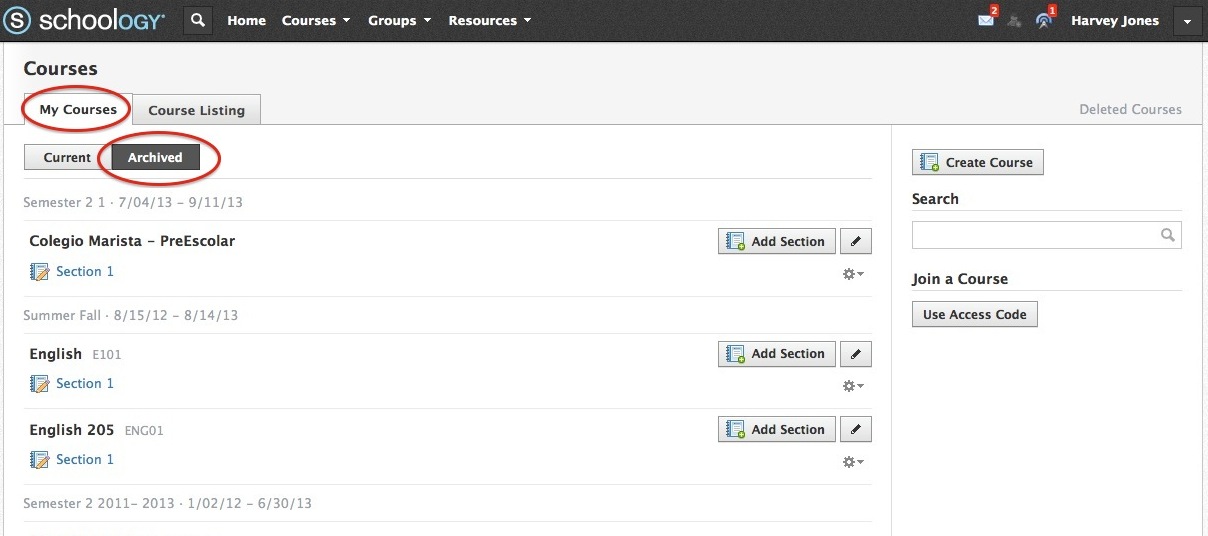The height and width of the screenshot is (536, 1208).
Task: Click inside the course Search field
Action: coord(1035,235)
